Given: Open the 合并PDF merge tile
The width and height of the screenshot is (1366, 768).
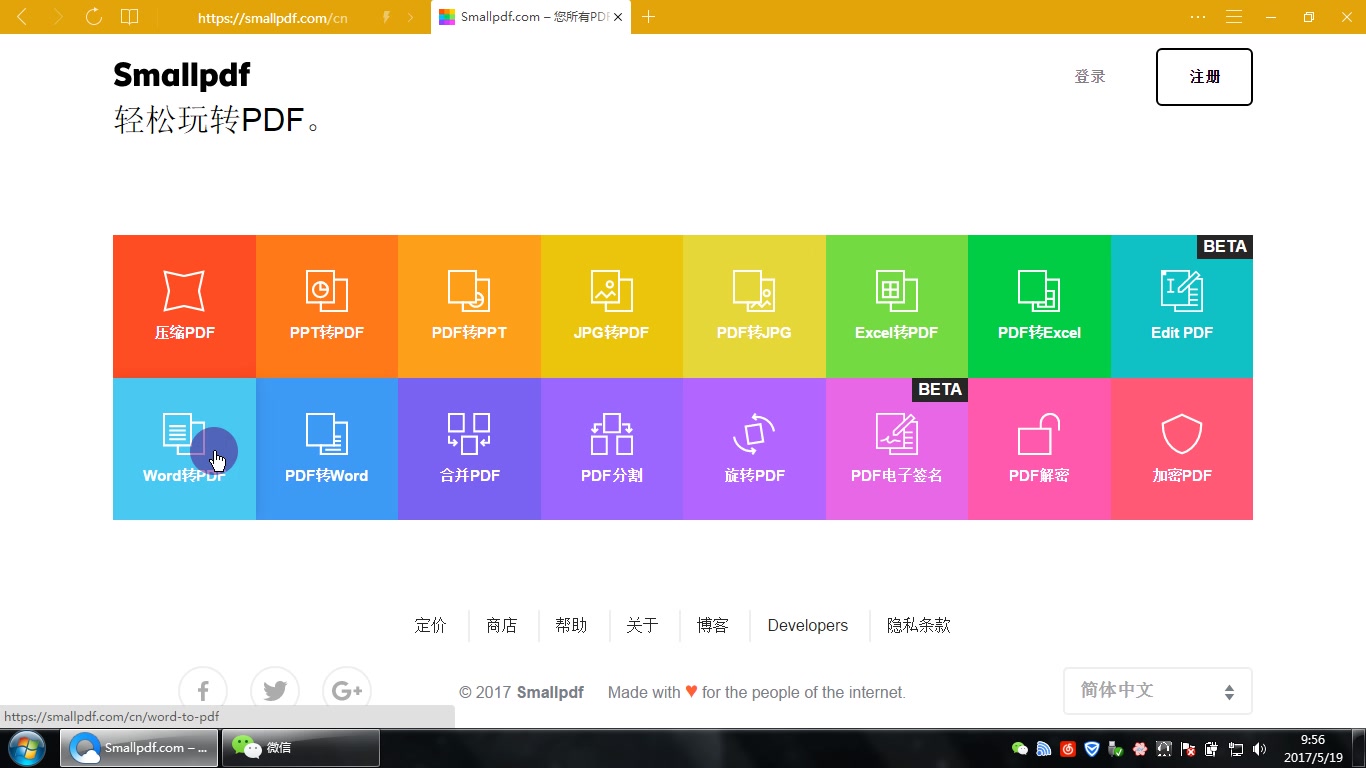Looking at the screenshot, I should (x=469, y=449).
